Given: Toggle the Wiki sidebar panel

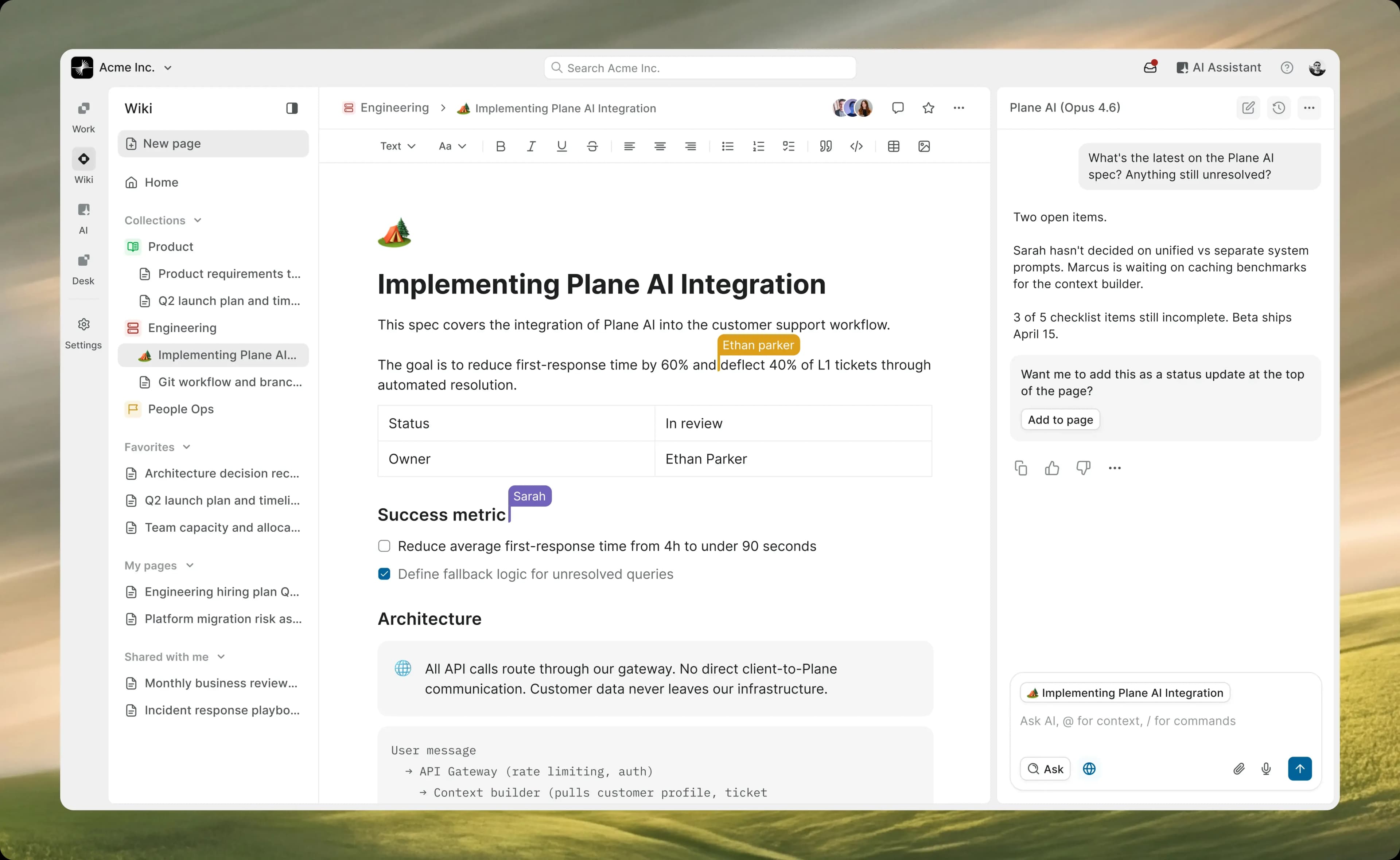Looking at the screenshot, I should pos(292,108).
